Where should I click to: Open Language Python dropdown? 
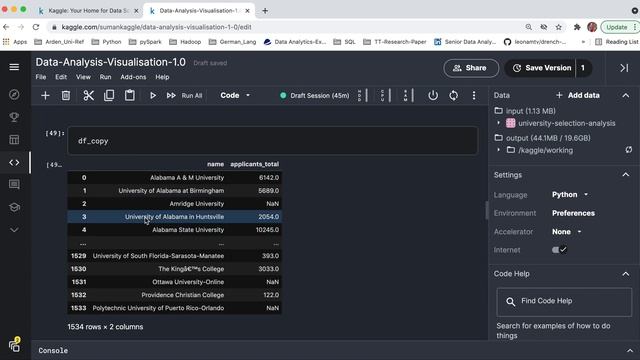[x=570, y=195]
